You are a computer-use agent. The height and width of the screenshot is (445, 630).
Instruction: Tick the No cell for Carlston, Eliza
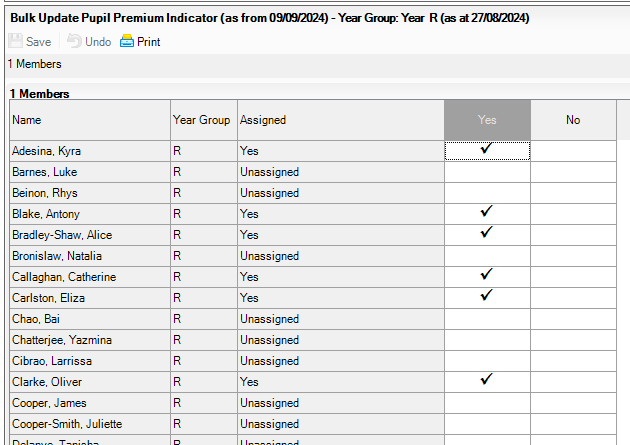click(x=573, y=297)
